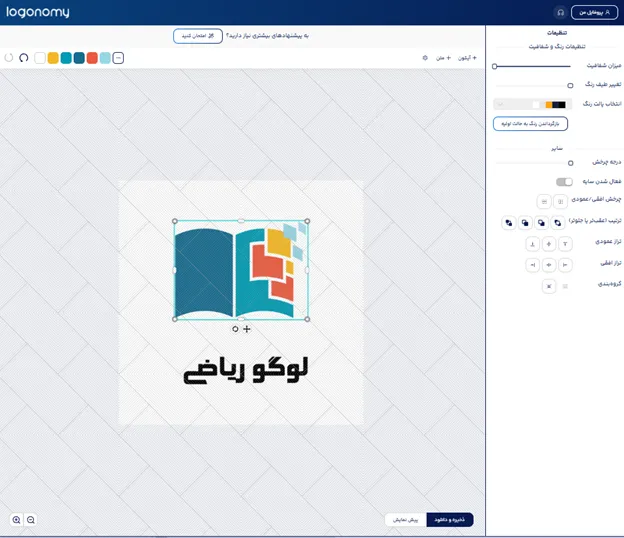Click the faded group icon in grouping row
The width and height of the screenshot is (624, 538).
(x=565, y=286)
